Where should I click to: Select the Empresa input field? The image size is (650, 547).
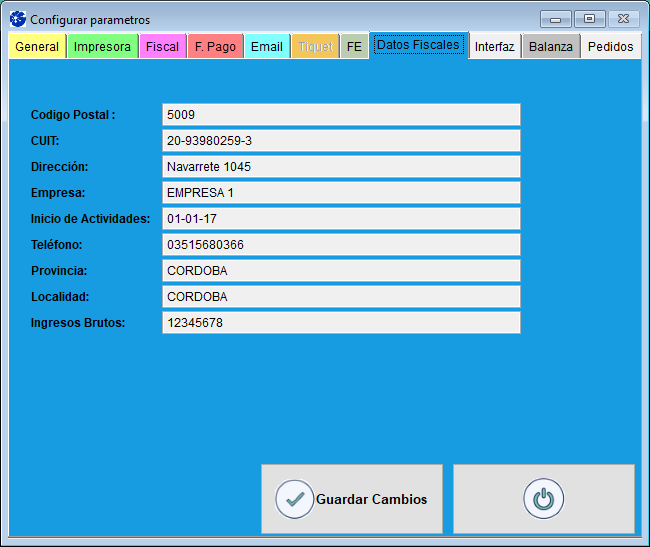(341, 193)
